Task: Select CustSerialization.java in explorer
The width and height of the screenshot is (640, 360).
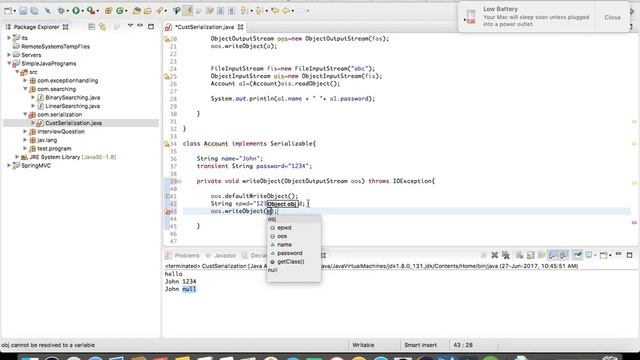Action: pyautogui.click(x=73, y=123)
